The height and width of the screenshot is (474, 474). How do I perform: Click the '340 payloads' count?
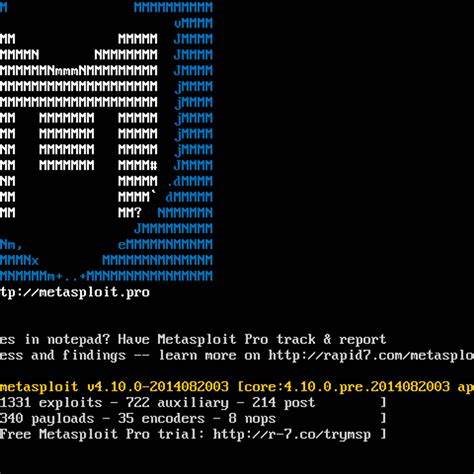pos(47,419)
